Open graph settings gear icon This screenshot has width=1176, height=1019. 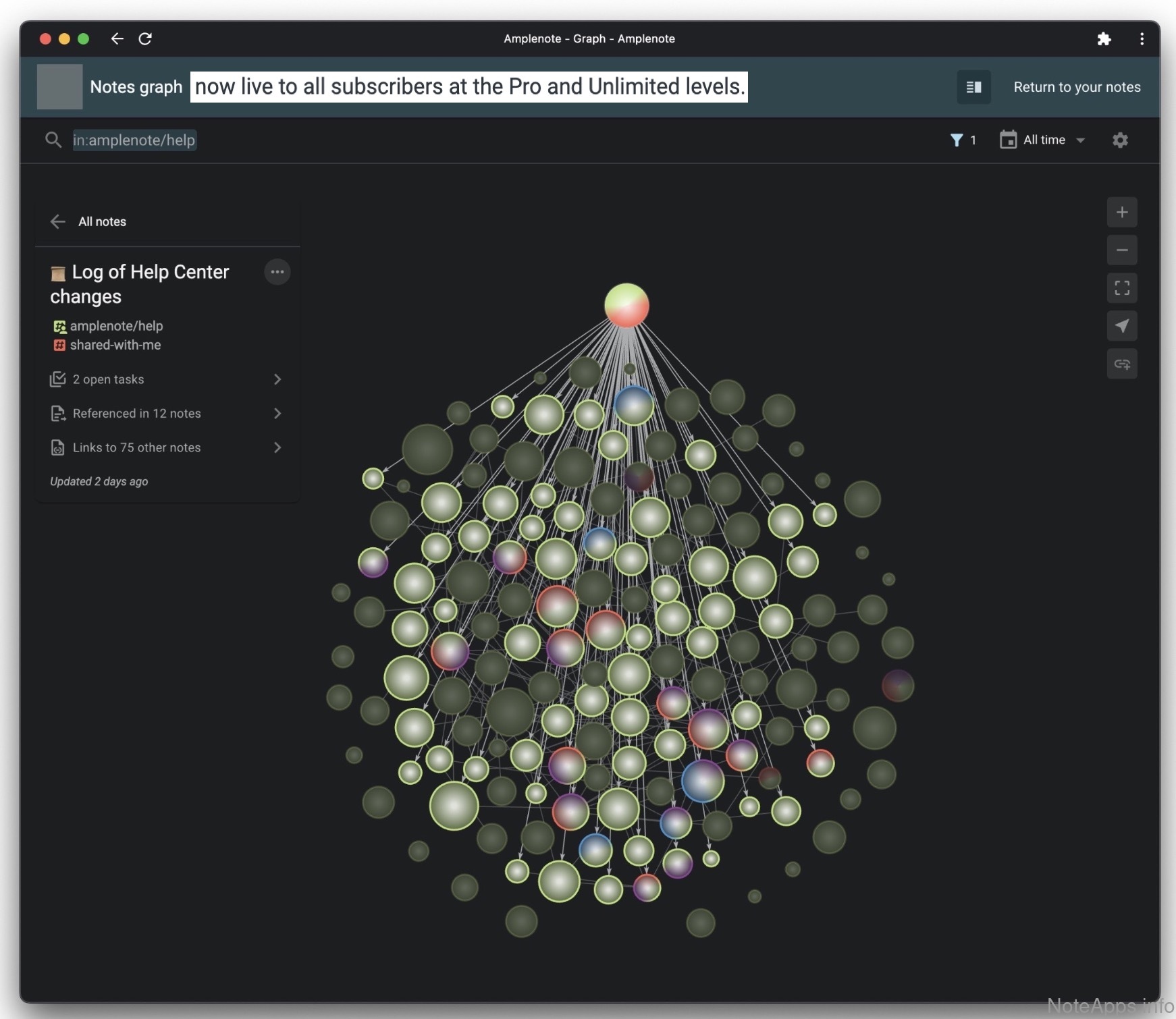[1120, 140]
